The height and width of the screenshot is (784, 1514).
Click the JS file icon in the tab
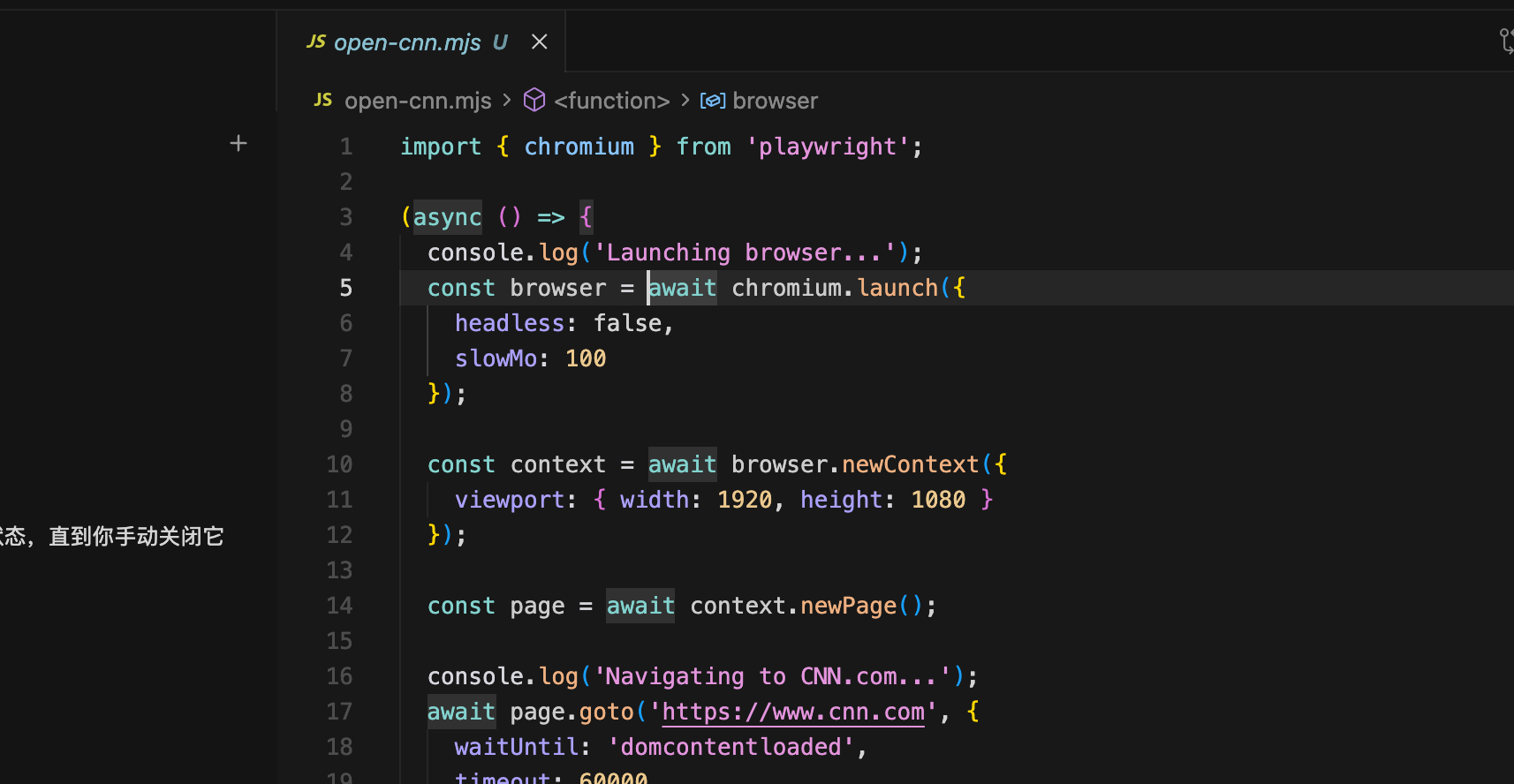coord(315,41)
